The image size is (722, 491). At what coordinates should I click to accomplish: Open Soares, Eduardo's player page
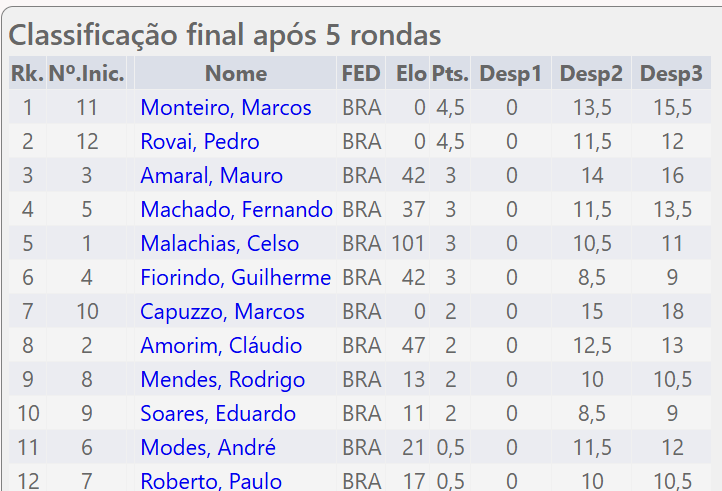(x=218, y=414)
